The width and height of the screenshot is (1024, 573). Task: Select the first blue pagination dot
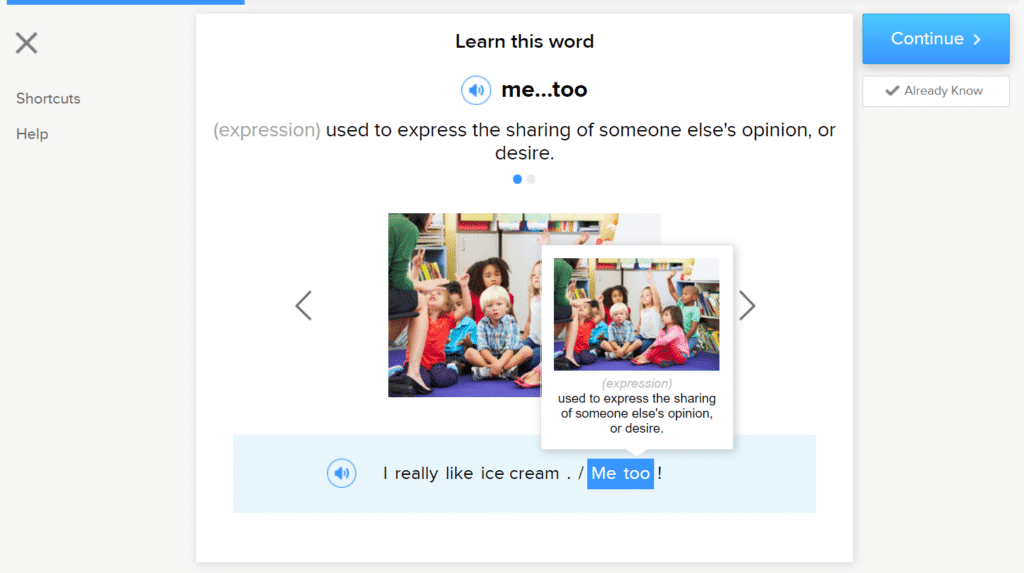517,179
